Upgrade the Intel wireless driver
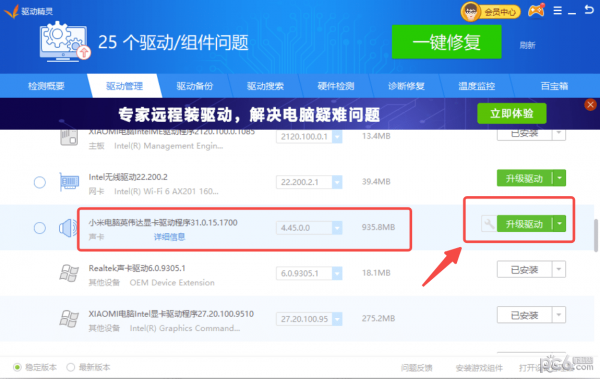 coord(525,178)
